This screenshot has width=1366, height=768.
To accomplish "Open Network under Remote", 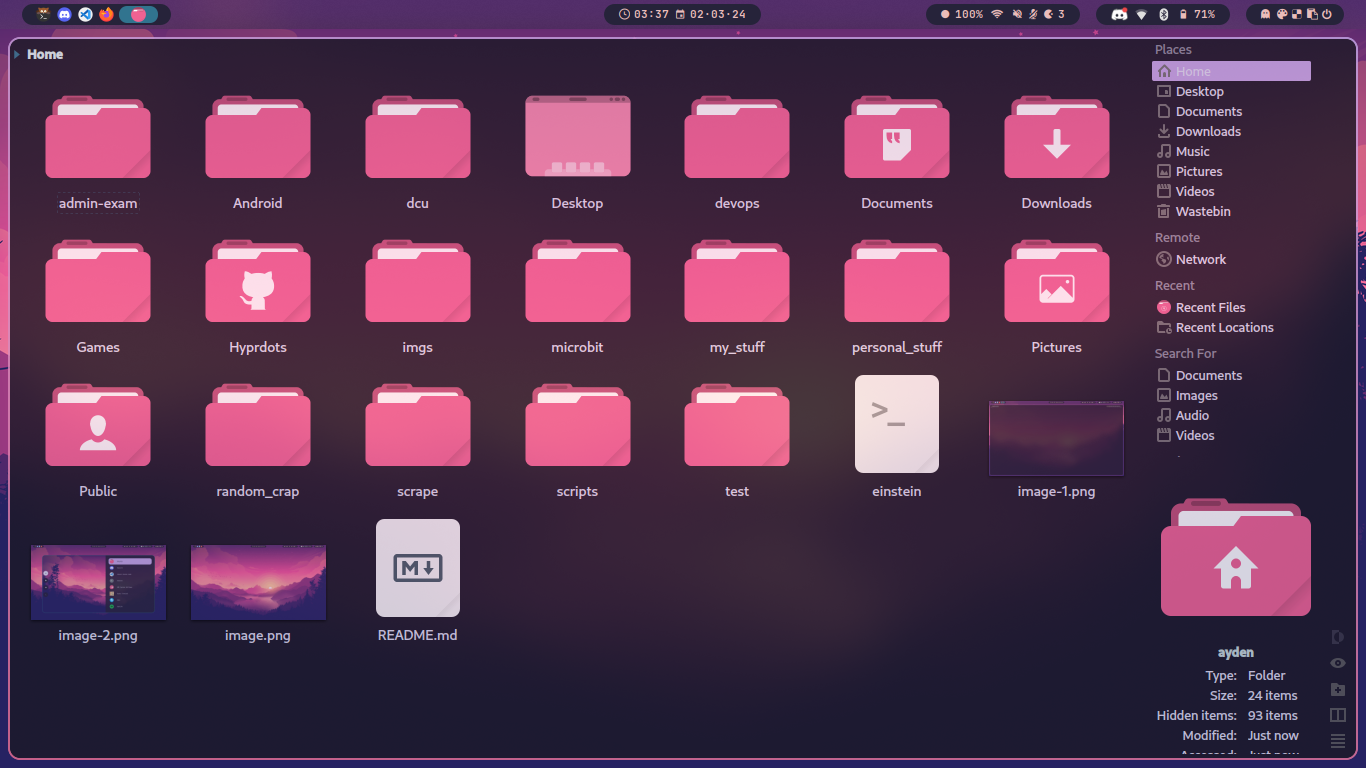I will [1231, 259].
